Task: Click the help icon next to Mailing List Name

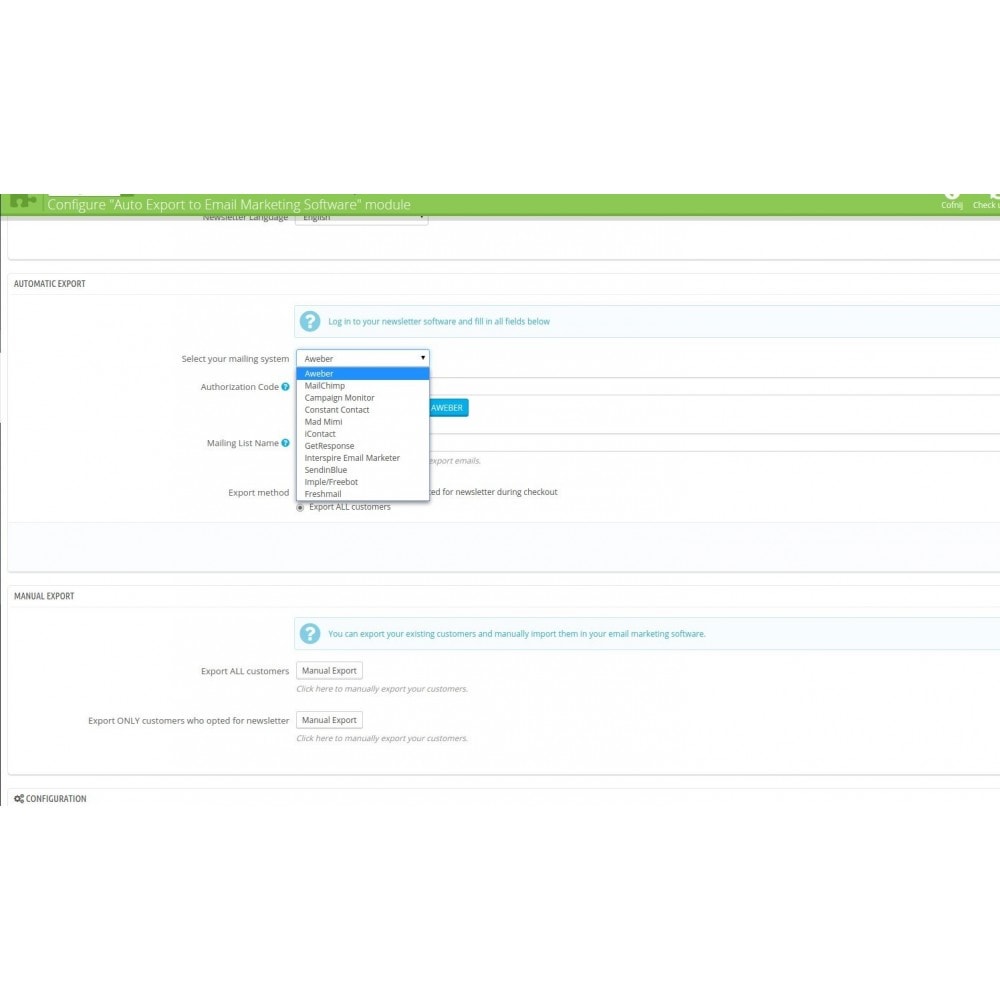Action: coord(285,443)
